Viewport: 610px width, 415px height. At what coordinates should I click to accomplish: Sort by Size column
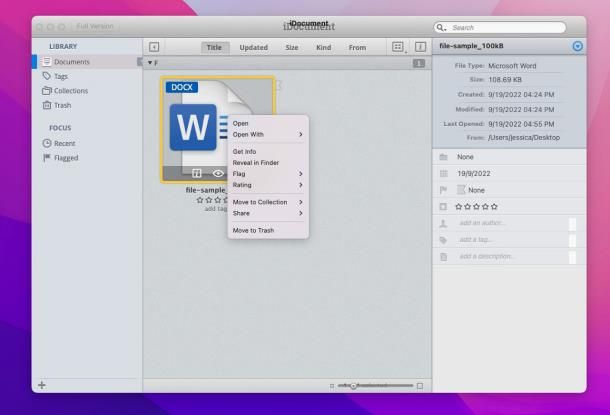[x=292, y=47]
